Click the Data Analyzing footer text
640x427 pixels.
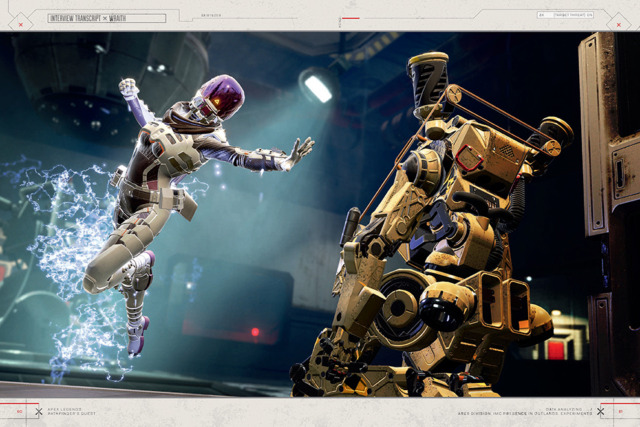[x=525, y=411]
